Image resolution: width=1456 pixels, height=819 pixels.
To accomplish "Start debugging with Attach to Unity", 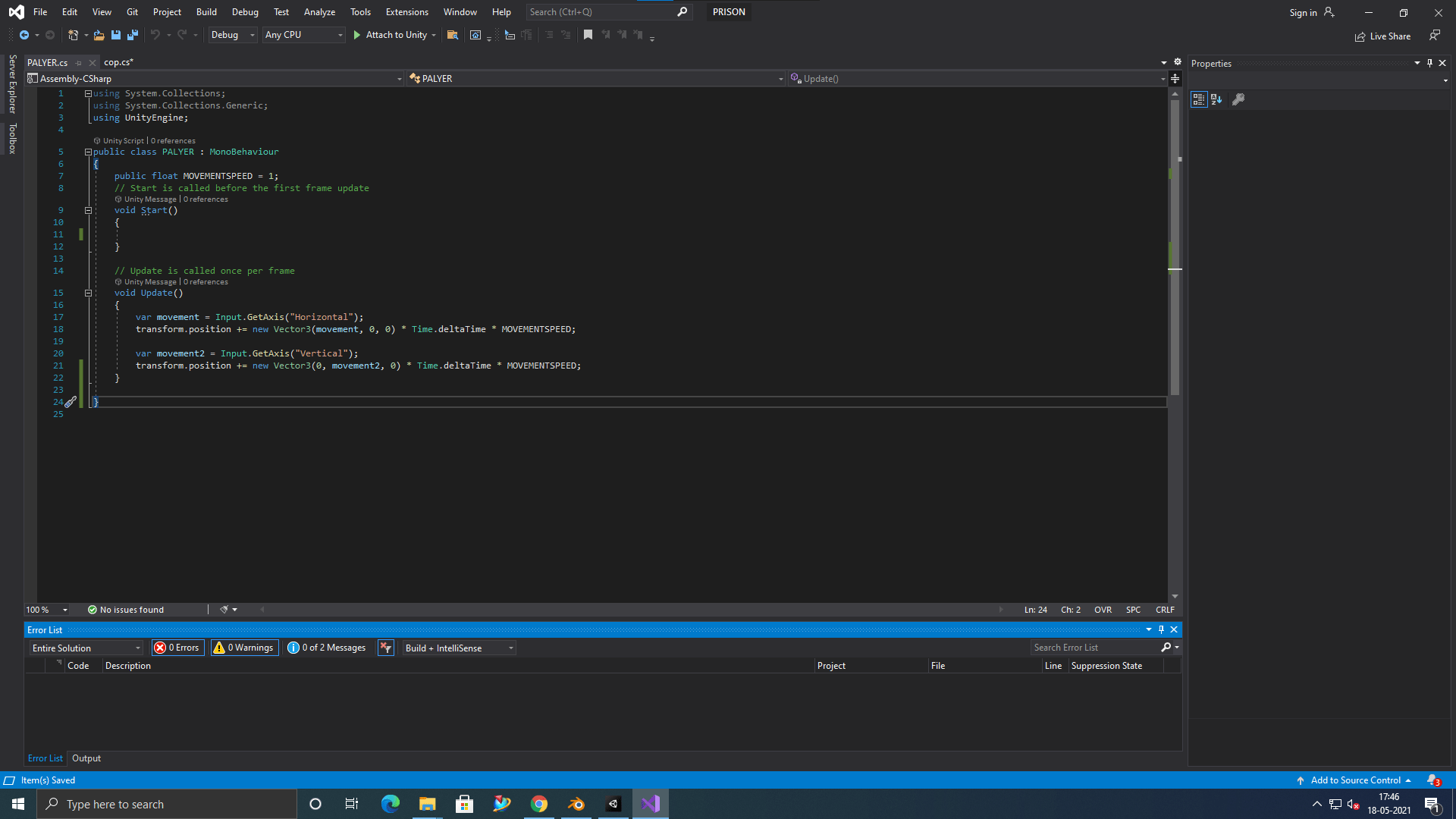I will [390, 35].
